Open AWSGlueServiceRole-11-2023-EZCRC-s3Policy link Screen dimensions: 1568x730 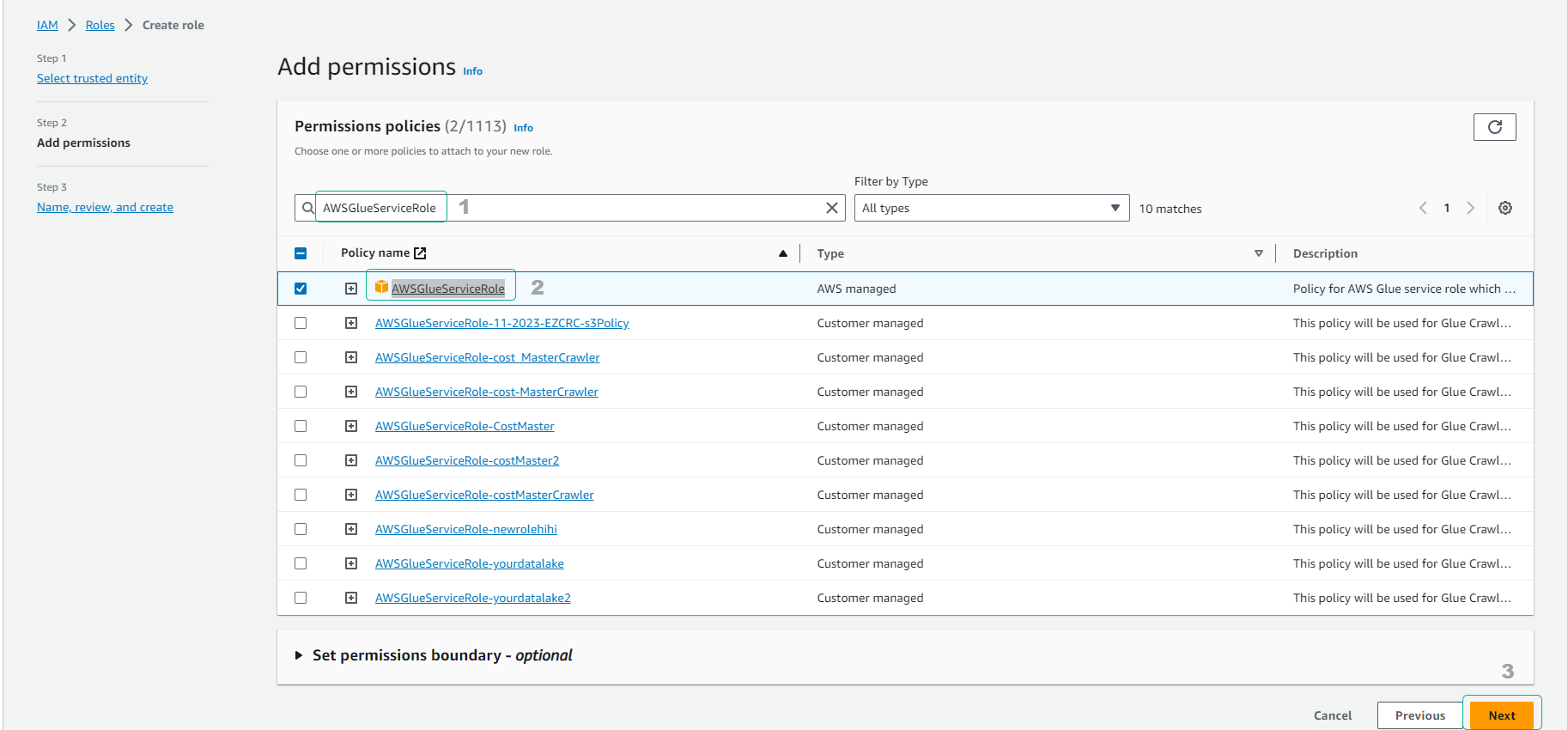(501, 323)
